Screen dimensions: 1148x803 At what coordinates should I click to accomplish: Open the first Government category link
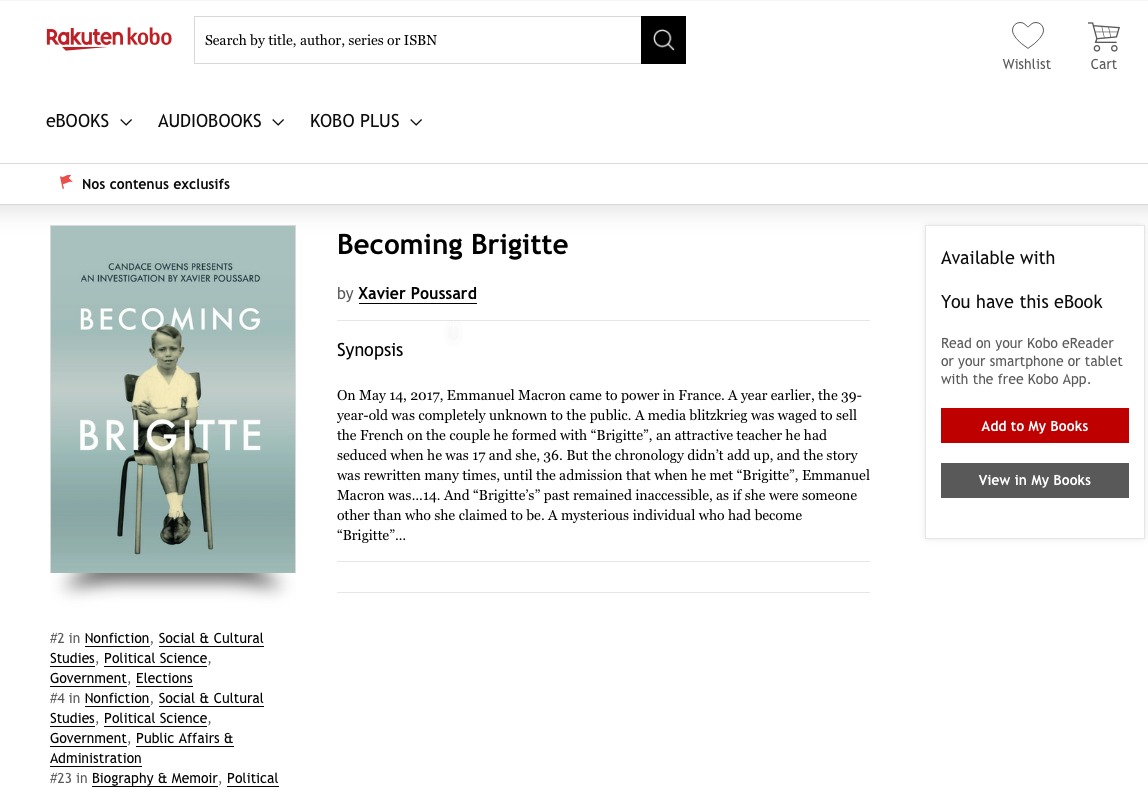coord(88,678)
